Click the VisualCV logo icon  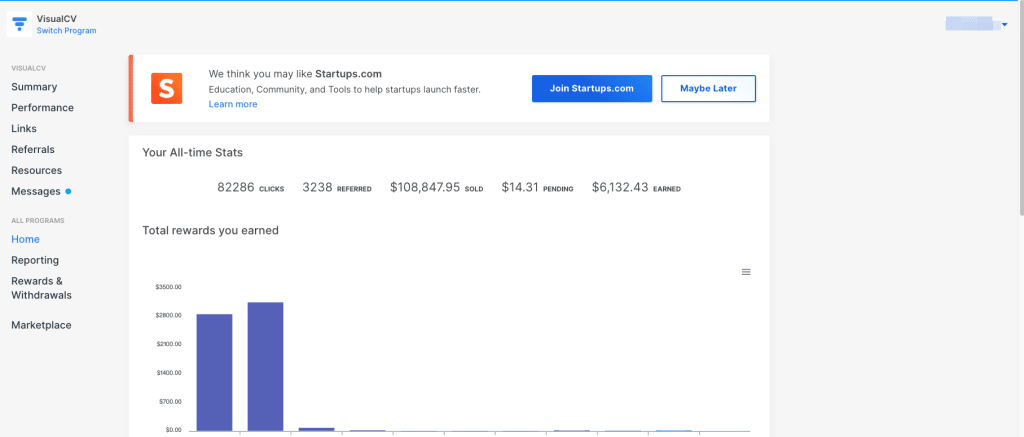19,24
